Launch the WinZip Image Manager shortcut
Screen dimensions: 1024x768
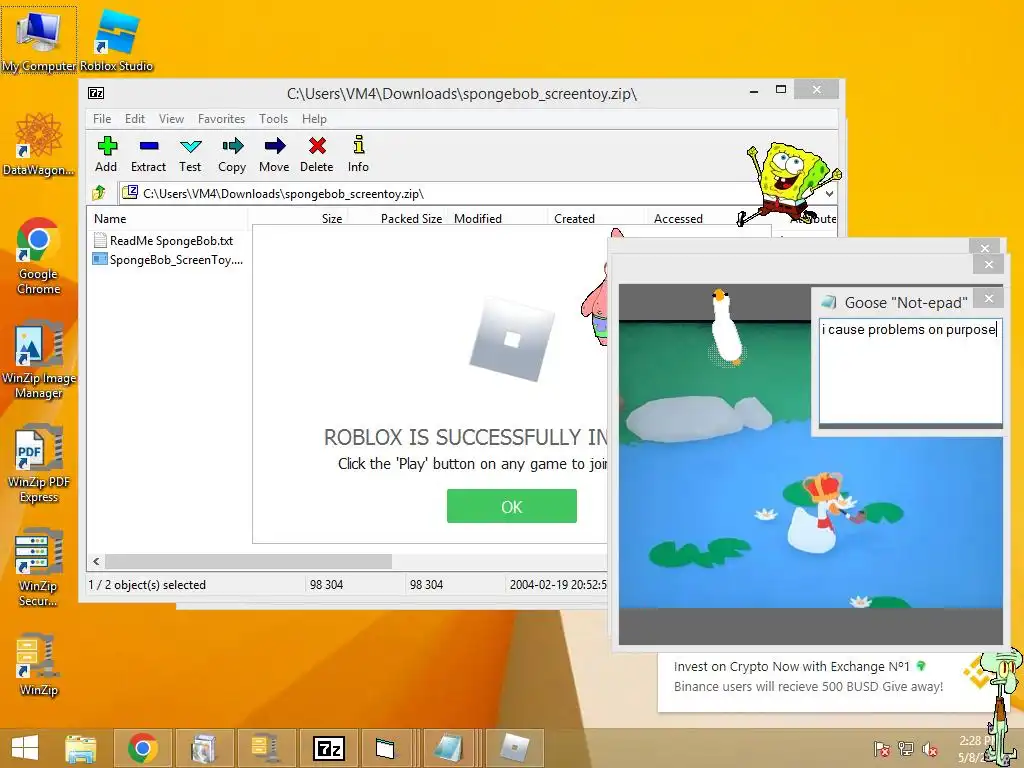39,359
